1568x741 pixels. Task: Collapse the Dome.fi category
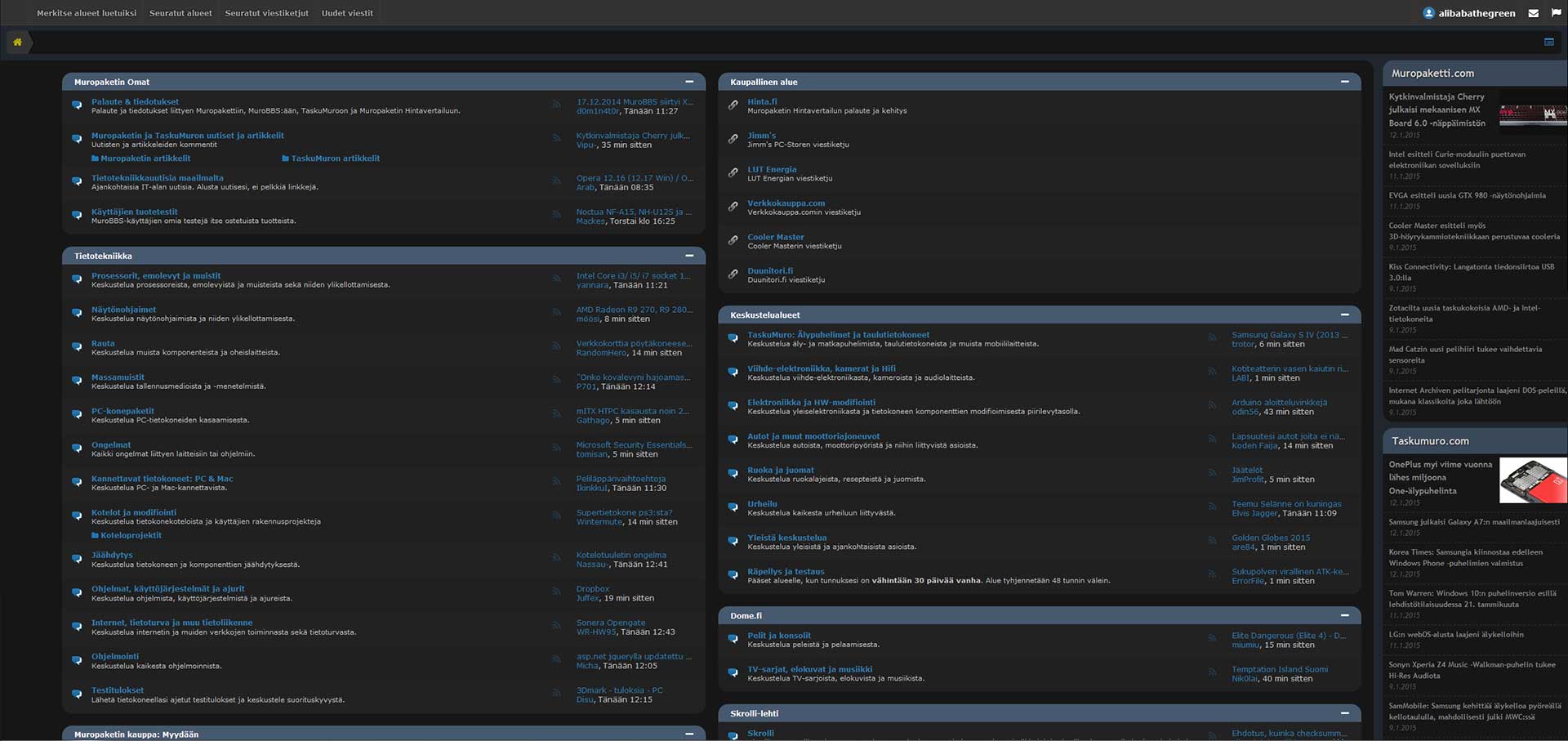point(1344,615)
